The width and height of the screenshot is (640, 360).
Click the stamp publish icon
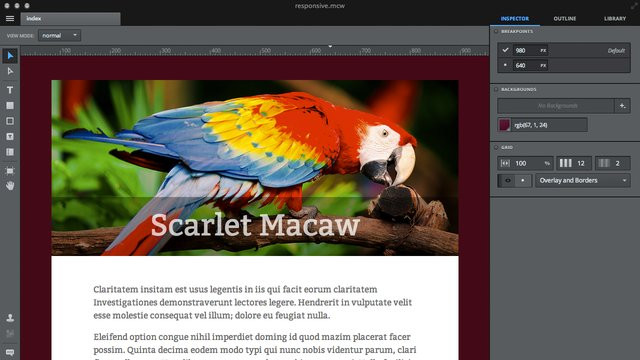[10, 318]
